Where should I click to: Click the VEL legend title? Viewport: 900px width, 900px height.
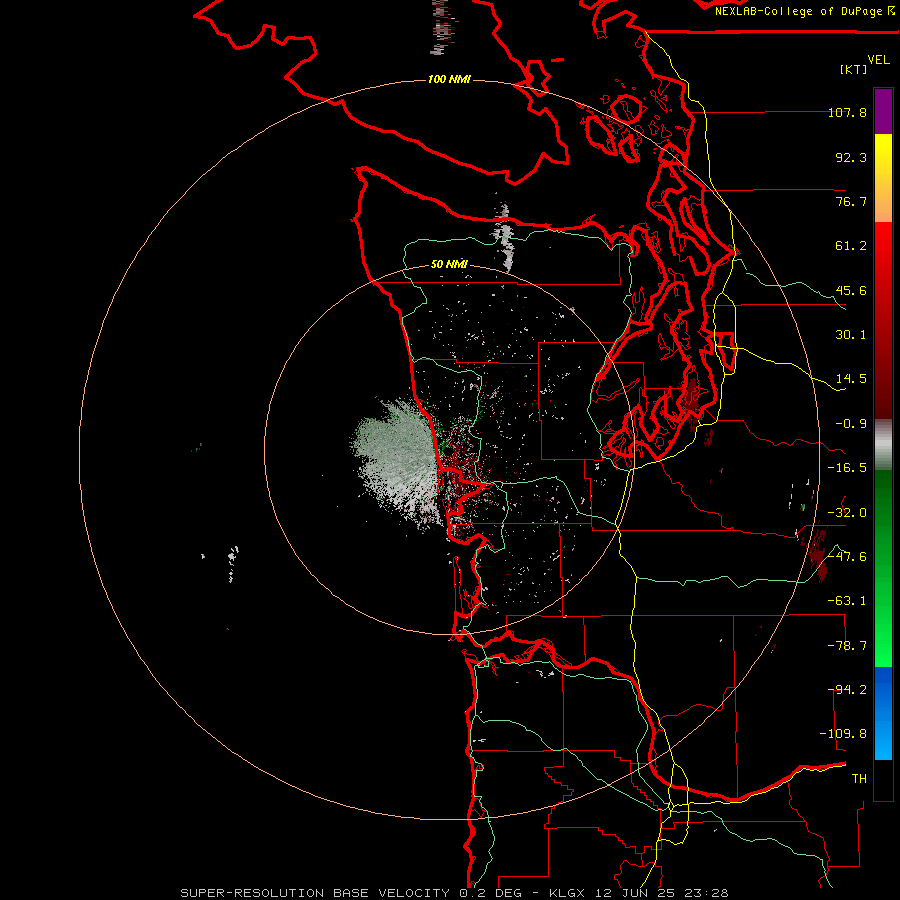(878, 59)
